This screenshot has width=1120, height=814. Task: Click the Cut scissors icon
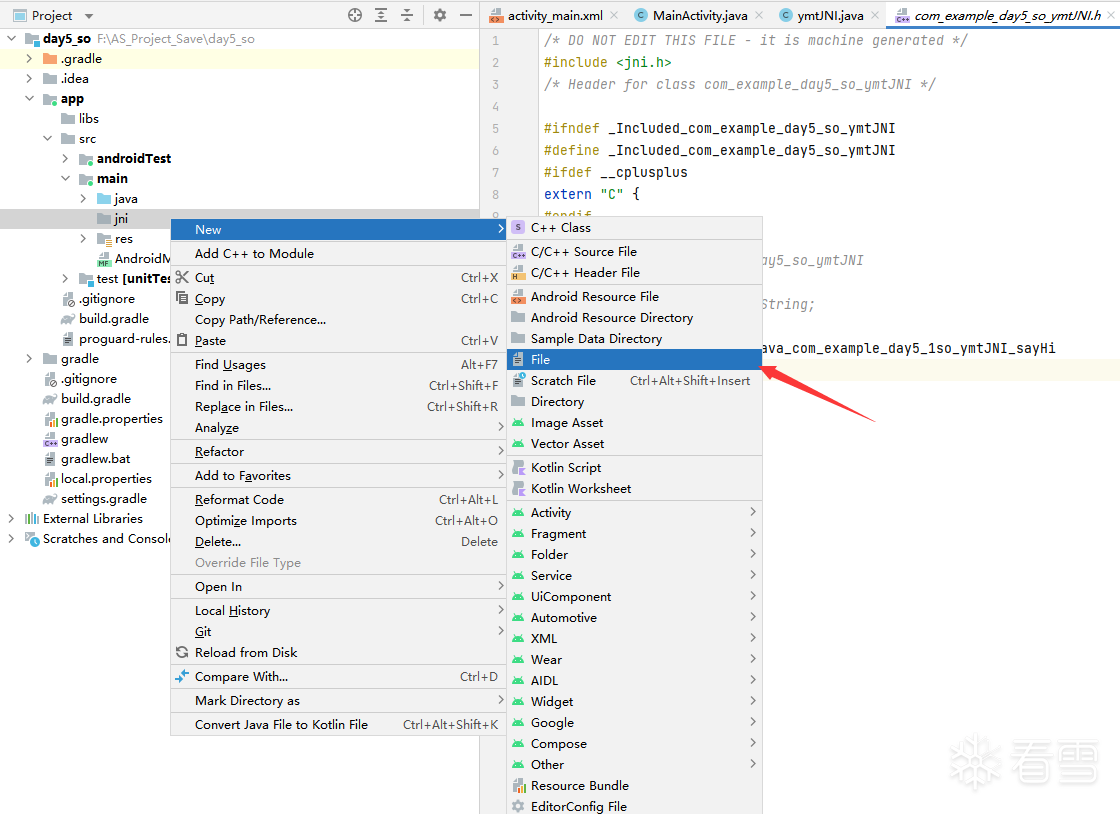[x=182, y=277]
